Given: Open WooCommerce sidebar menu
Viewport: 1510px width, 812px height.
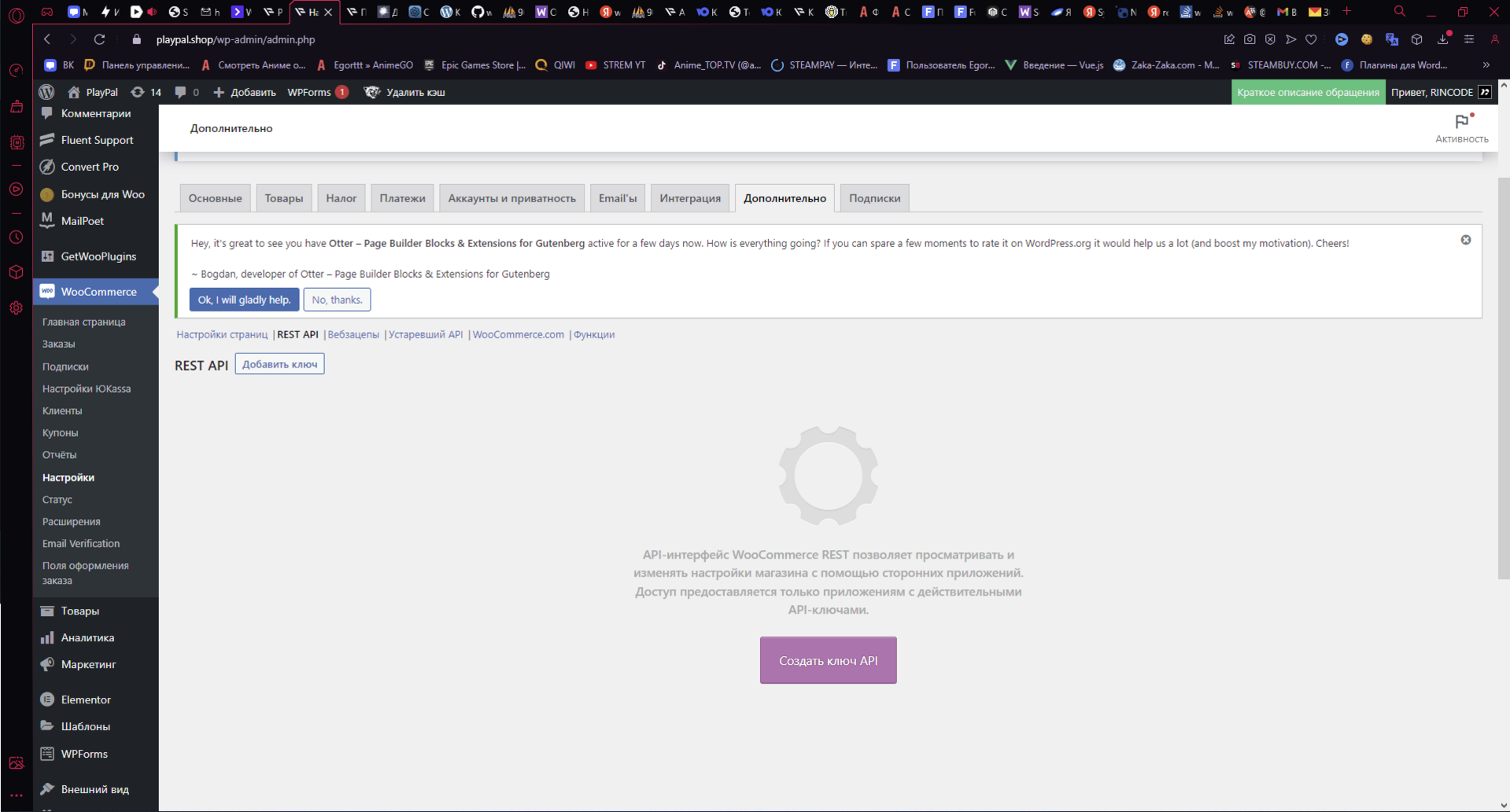Looking at the screenshot, I should pyautogui.click(x=96, y=292).
